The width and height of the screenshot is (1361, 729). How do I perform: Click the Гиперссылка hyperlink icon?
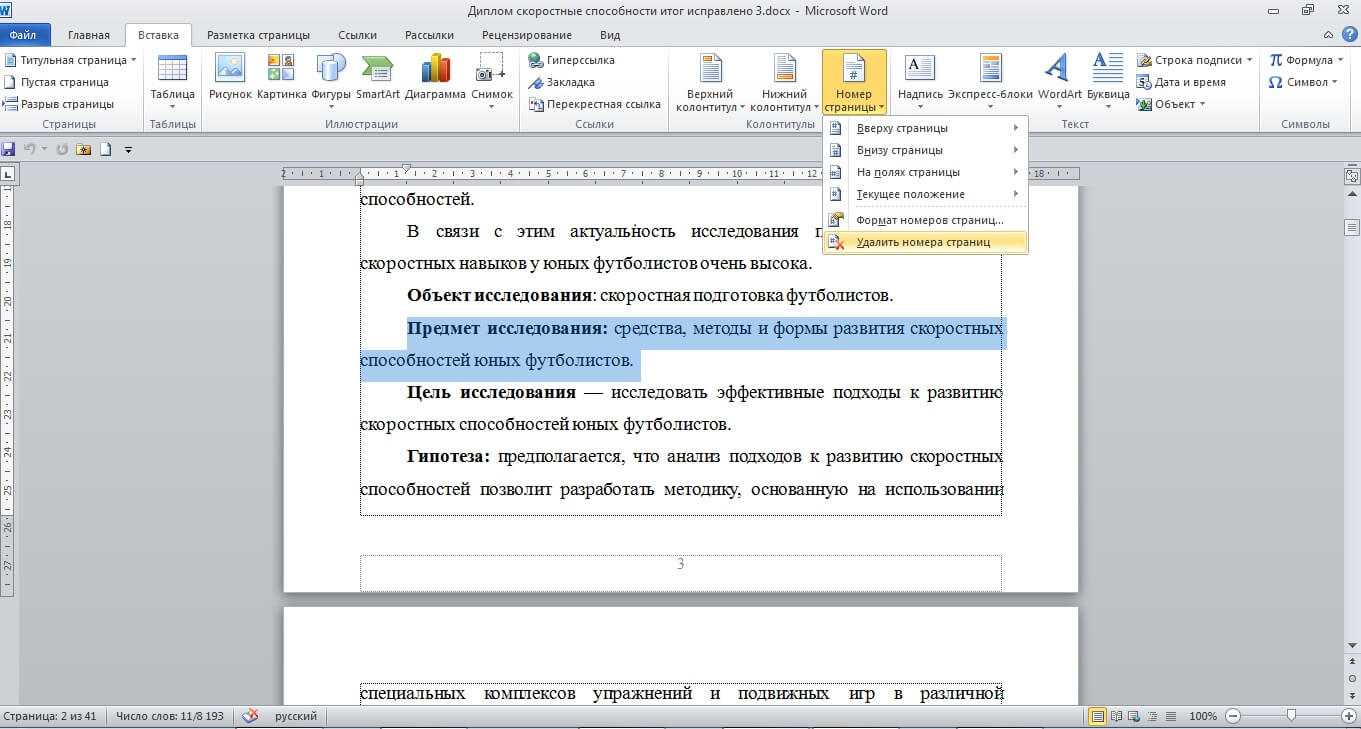(x=572, y=60)
